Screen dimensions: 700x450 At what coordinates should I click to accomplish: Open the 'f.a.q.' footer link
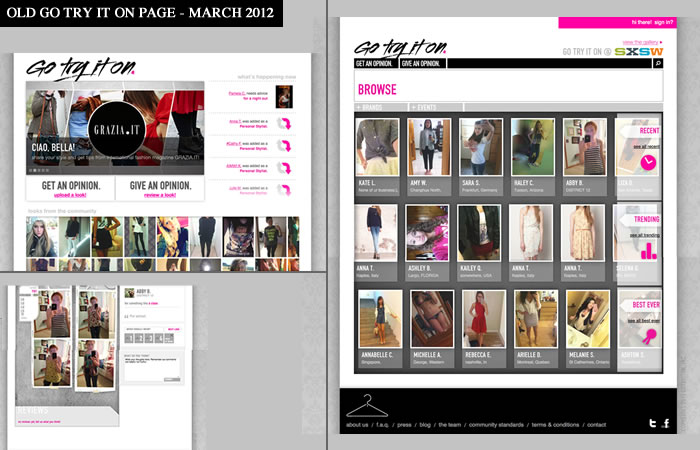point(382,425)
